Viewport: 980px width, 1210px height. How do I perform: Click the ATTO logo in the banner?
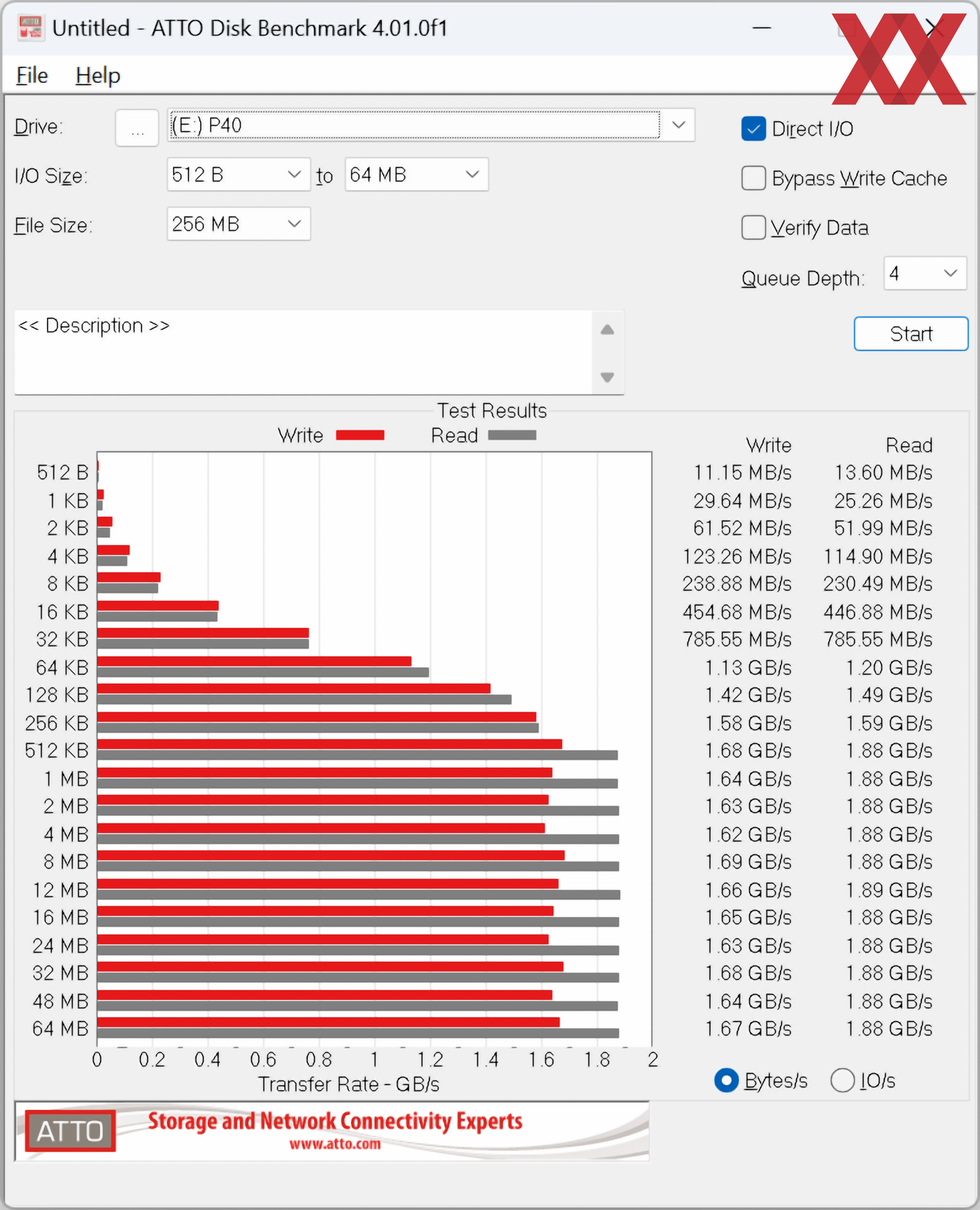tap(70, 1131)
